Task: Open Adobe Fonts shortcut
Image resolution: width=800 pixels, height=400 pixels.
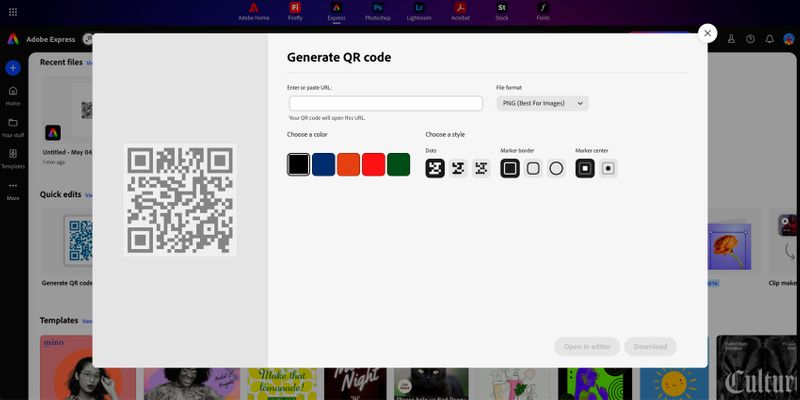Action: point(543,12)
